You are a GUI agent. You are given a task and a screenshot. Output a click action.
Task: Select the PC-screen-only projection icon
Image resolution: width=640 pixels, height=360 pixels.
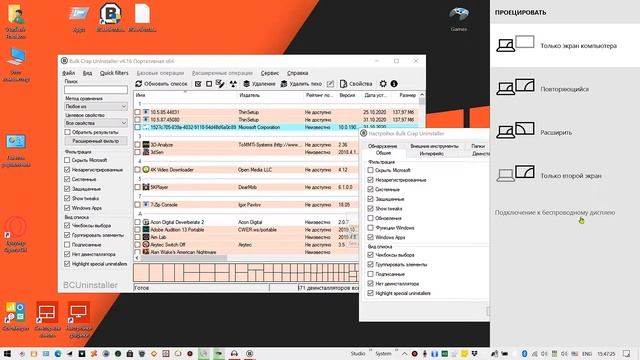tap(516, 44)
